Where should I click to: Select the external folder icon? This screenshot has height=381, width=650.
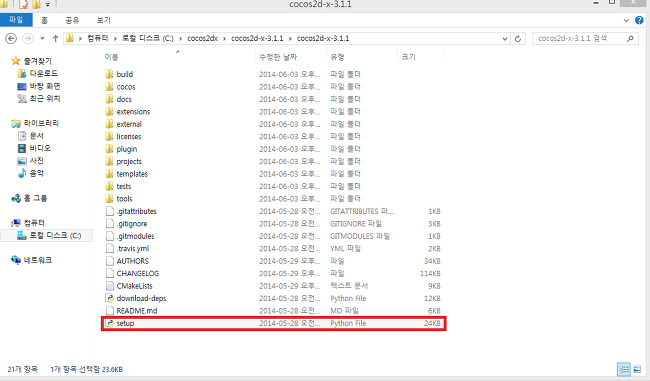pos(109,124)
